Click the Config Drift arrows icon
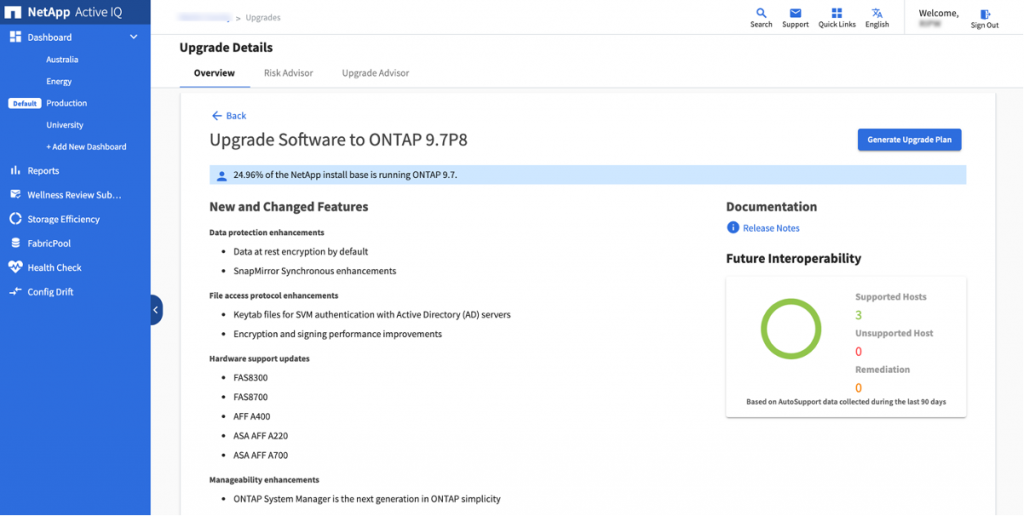This screenshot has height=516, width=1024. 15,291
